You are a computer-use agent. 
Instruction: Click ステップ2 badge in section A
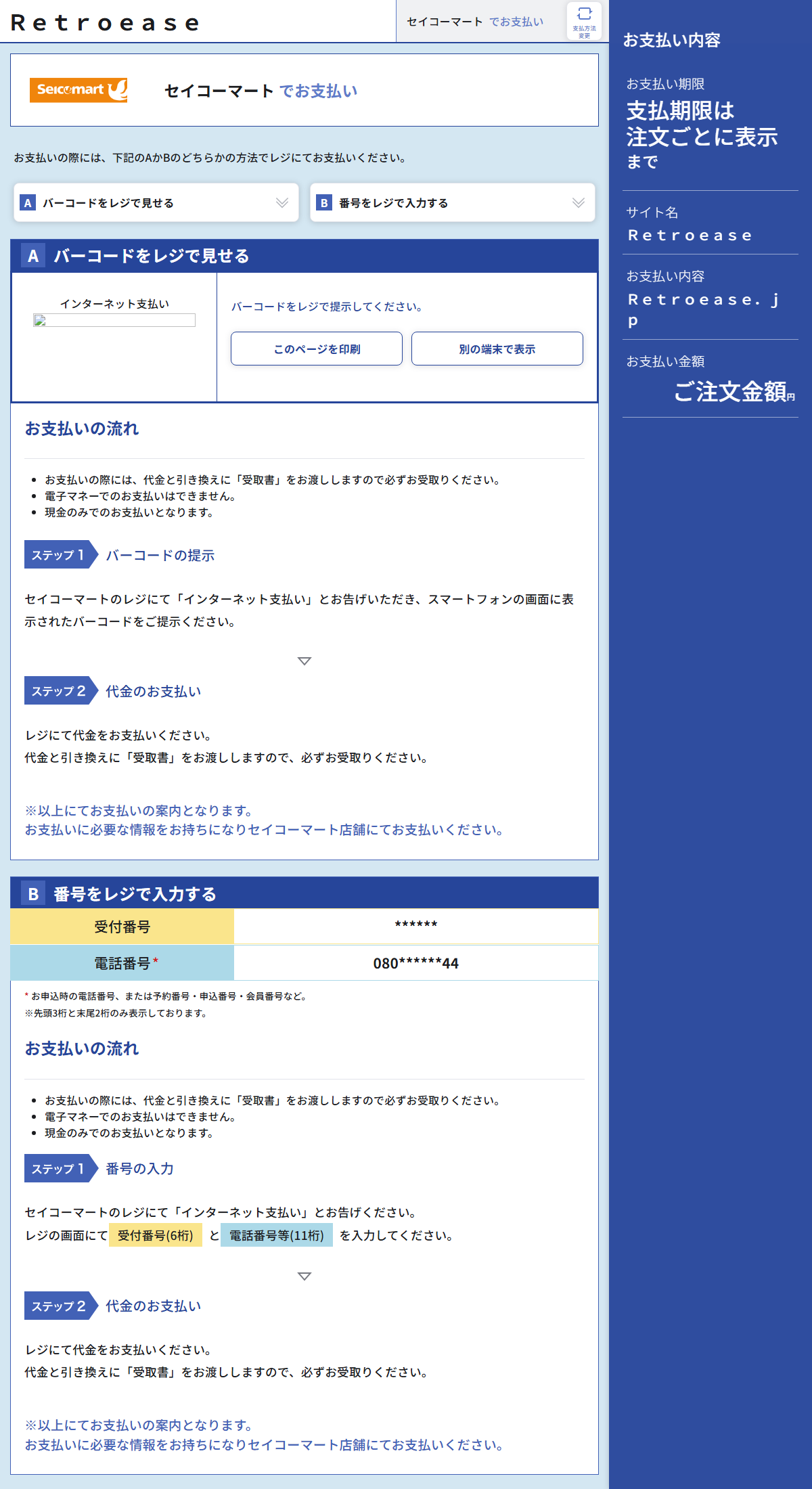61,691
